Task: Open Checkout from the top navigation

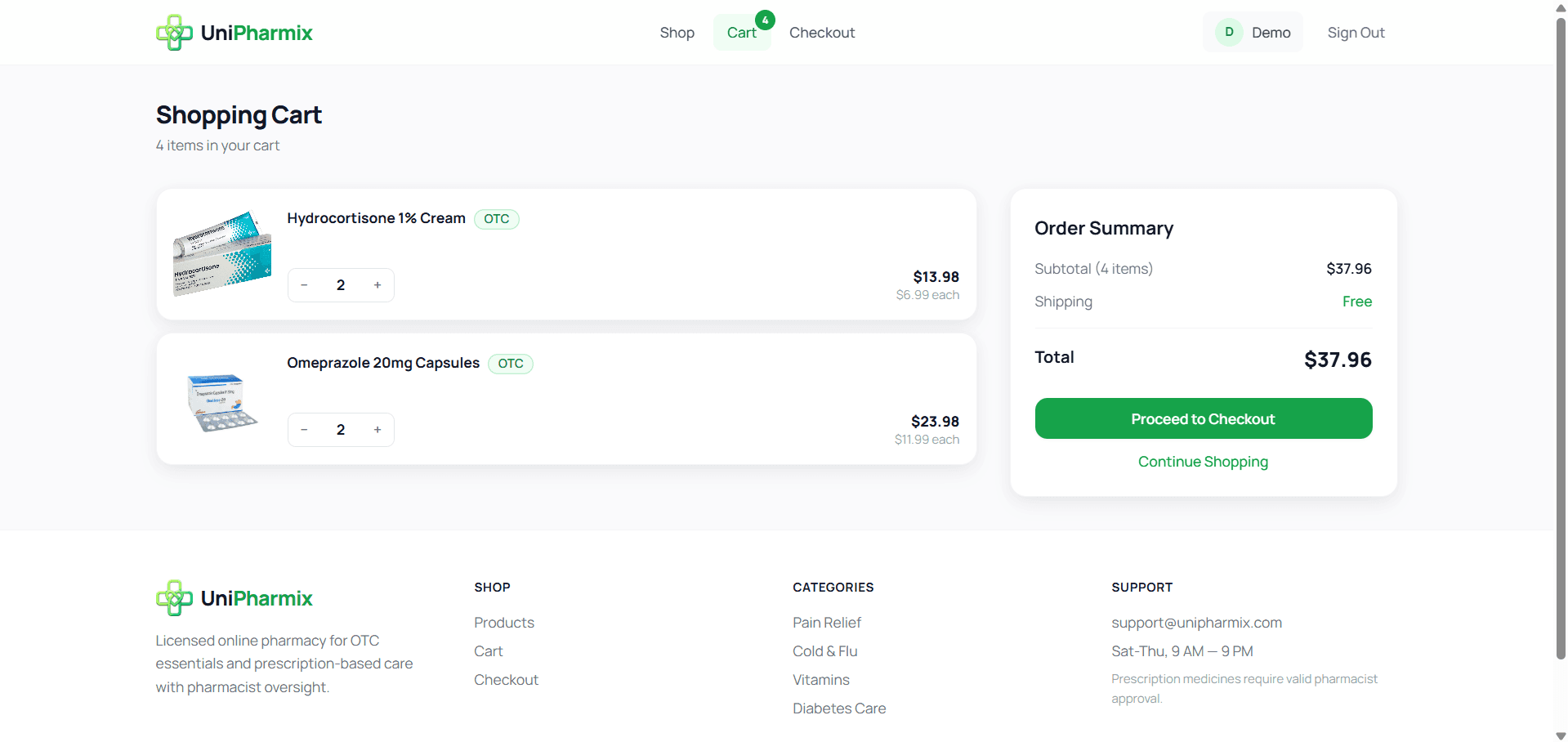Action: click(x=821, y=32)
